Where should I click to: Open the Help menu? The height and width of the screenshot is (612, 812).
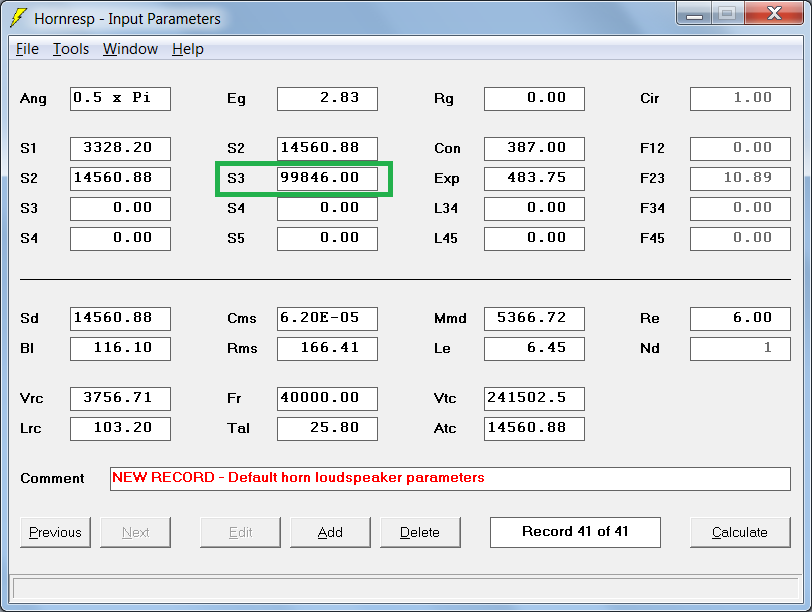tap(187, 49)
